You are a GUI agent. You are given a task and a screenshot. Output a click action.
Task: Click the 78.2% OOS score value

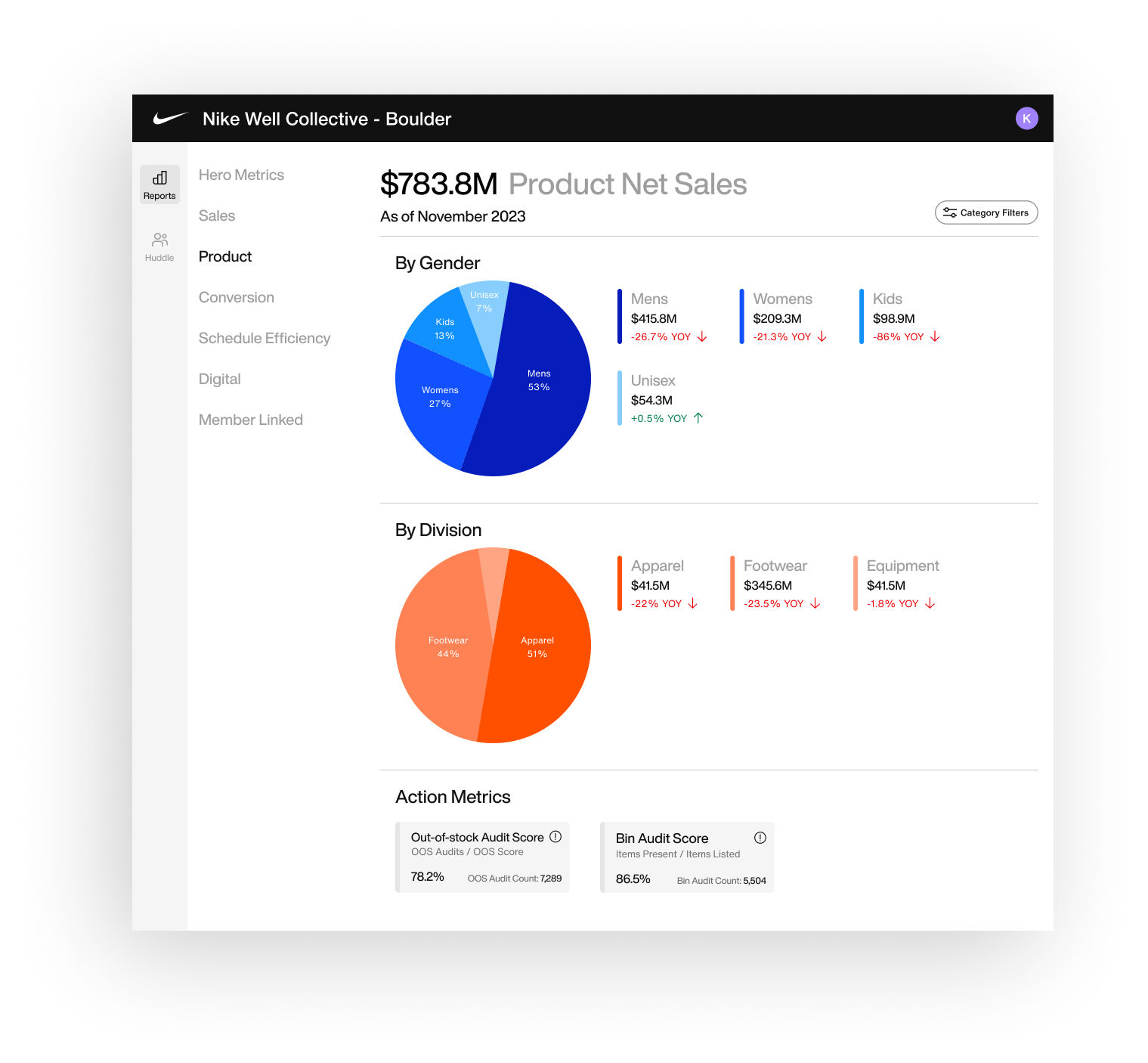427,876
